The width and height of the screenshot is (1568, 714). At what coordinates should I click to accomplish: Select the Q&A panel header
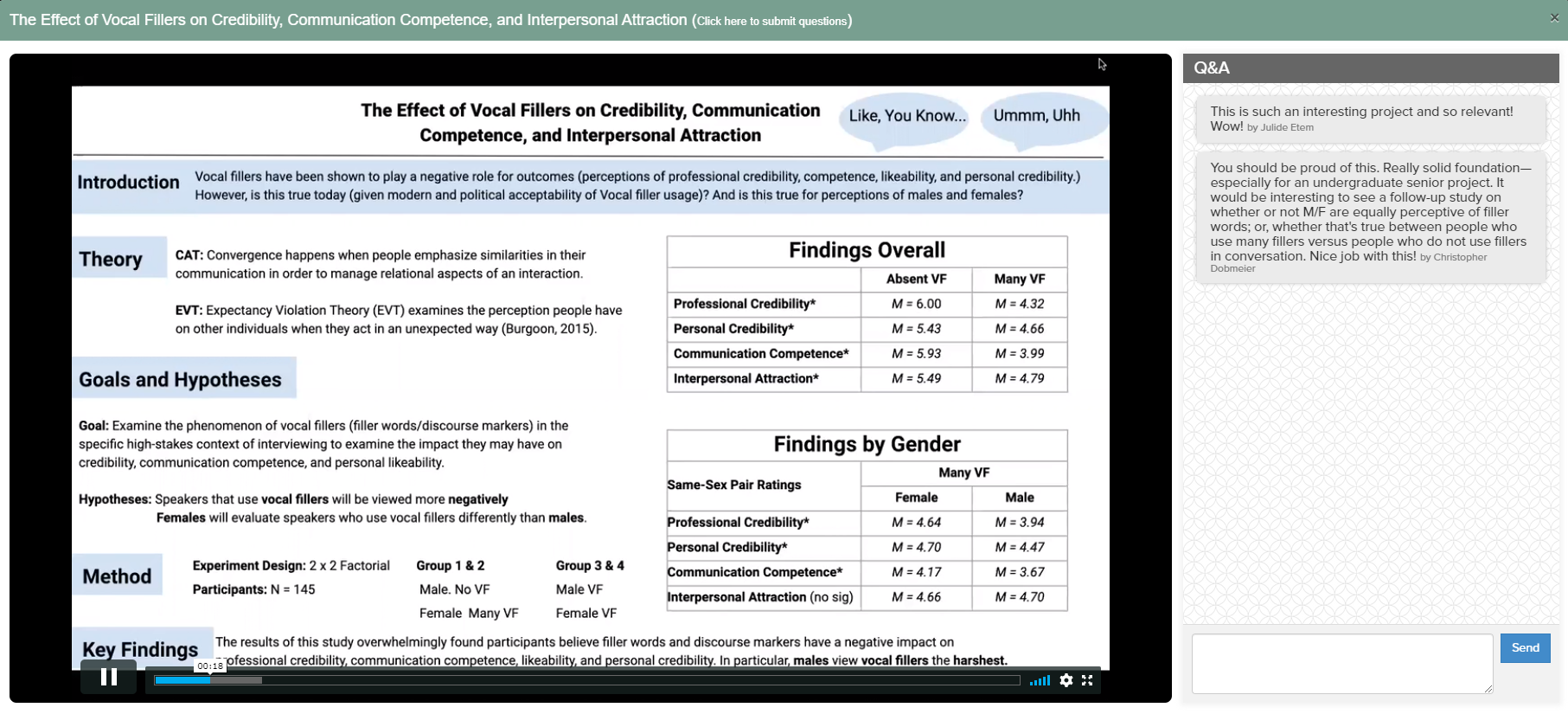click(1371, 68)
